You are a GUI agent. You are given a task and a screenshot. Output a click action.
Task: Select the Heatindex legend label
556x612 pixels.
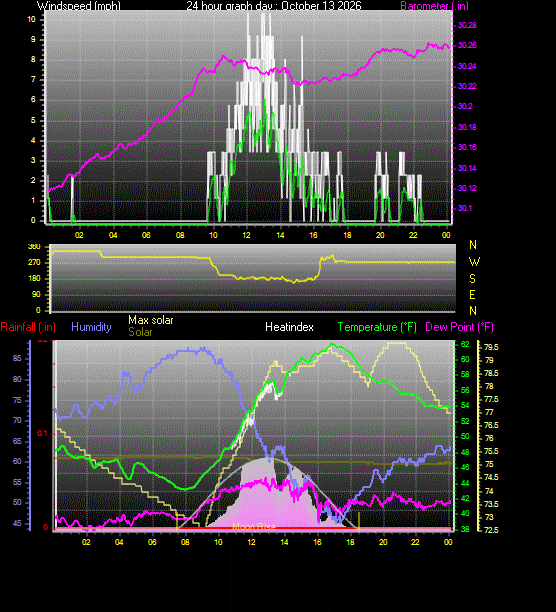tap(289, 327)
